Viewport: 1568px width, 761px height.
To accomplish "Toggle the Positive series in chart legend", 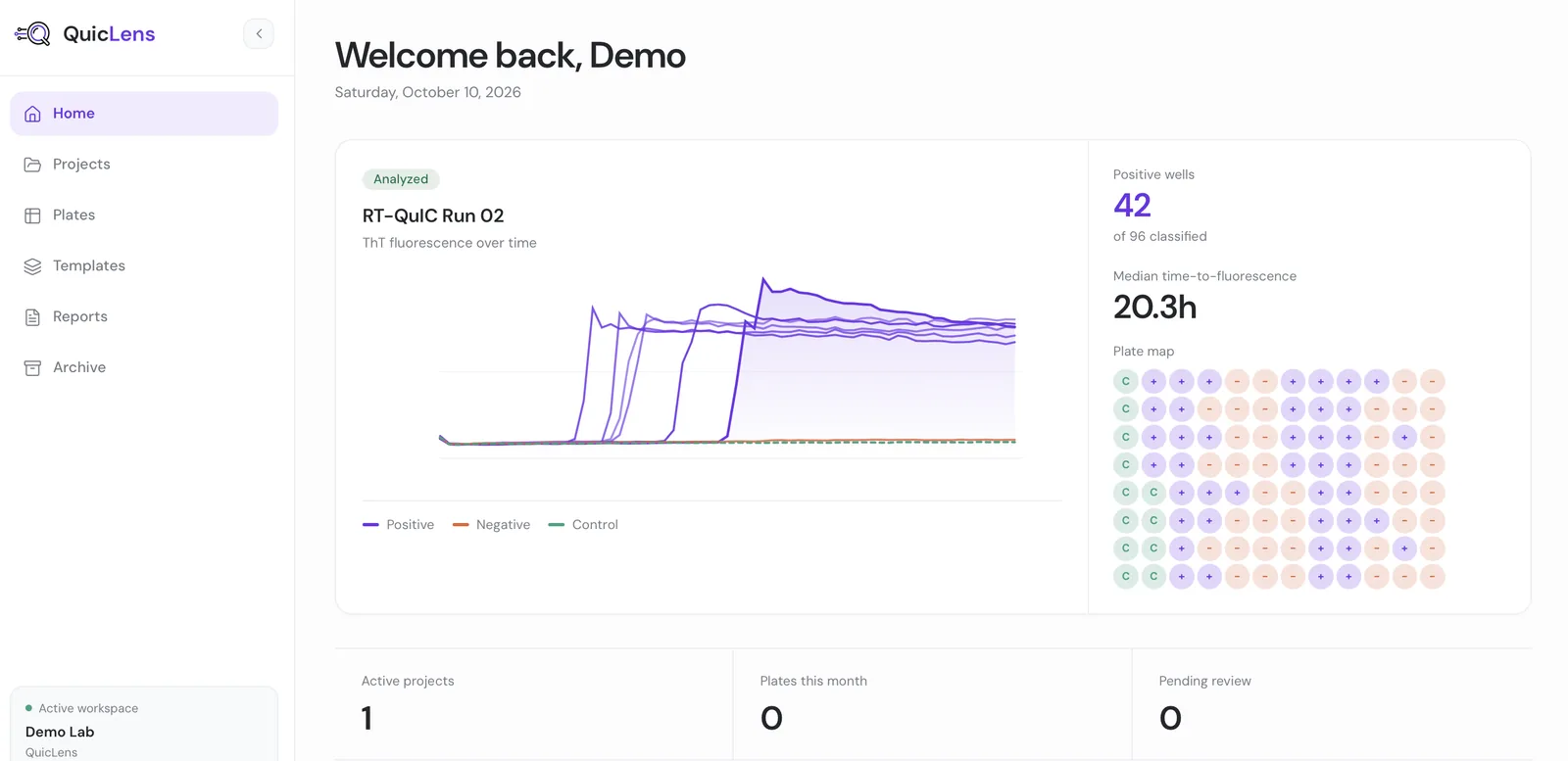I will [x=398, y=525].
